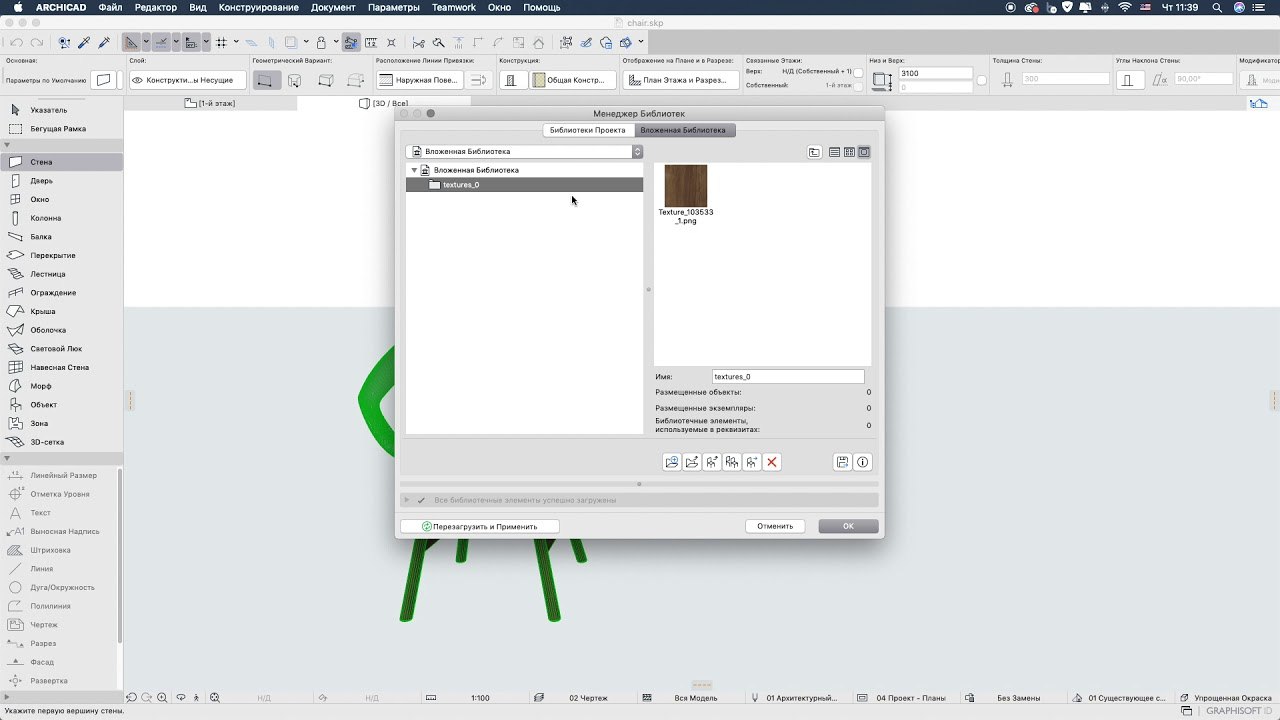Select the third wall geometry method icon
Screen dimensions: 1280x720
coord(324,80)
